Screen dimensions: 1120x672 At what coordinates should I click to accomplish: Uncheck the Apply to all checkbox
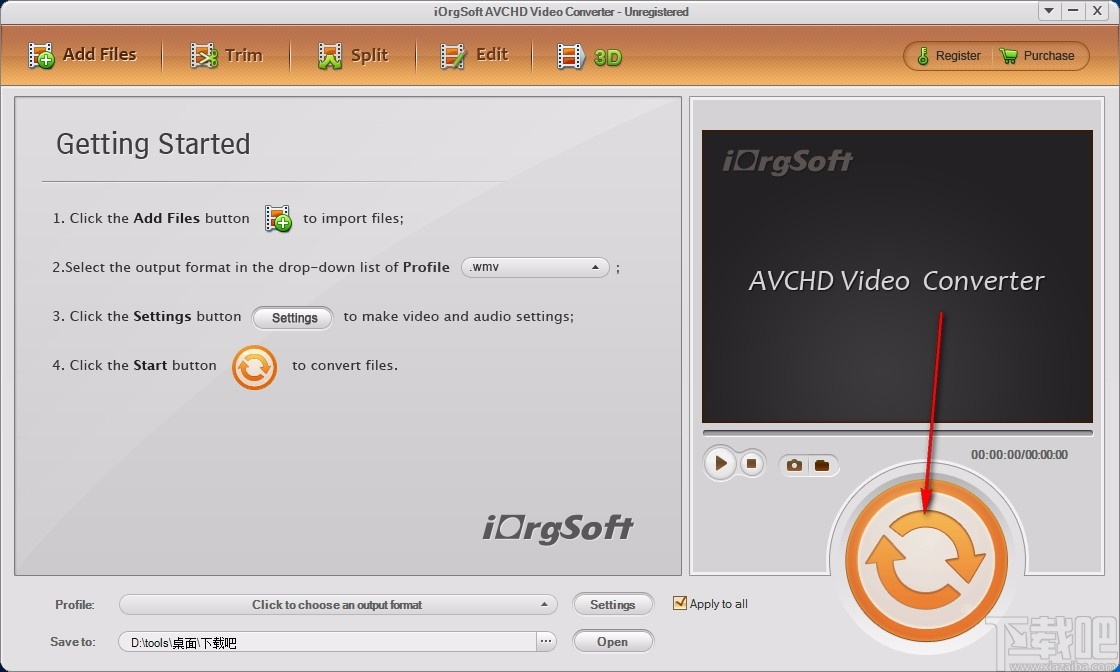(681, 603)
